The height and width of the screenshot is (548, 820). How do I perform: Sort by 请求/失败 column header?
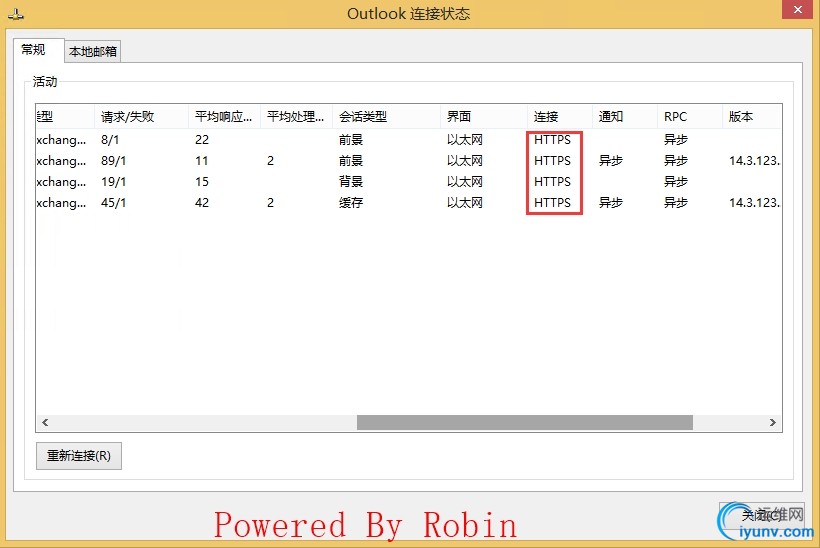141,117
